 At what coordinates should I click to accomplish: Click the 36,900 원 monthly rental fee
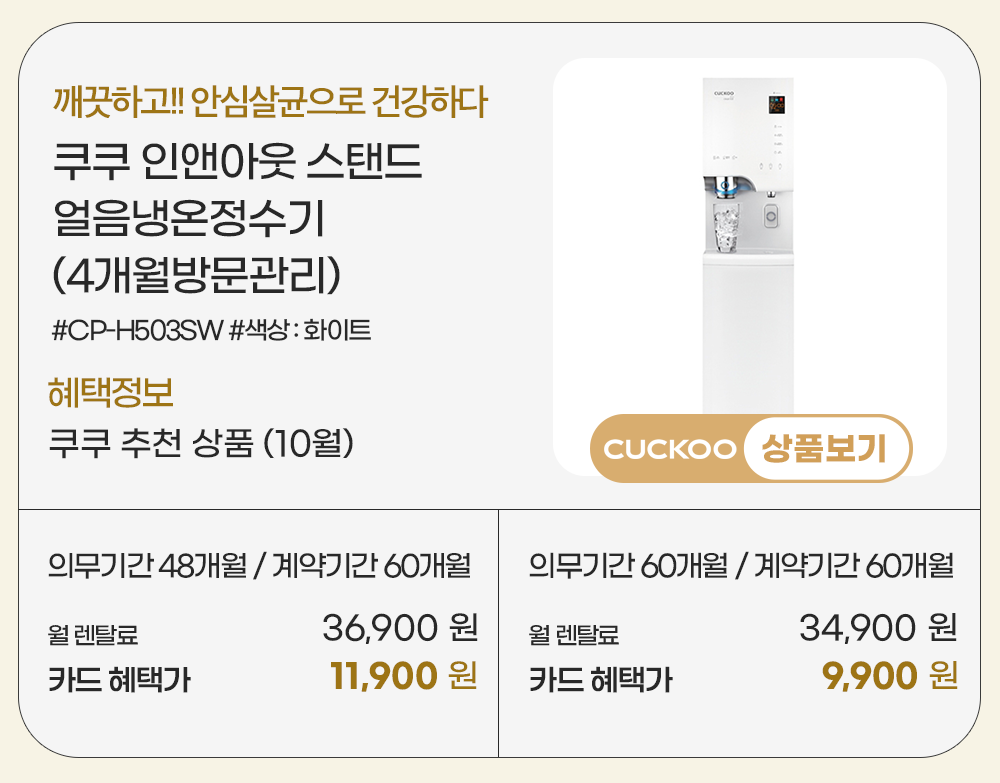tap(399, 628)
